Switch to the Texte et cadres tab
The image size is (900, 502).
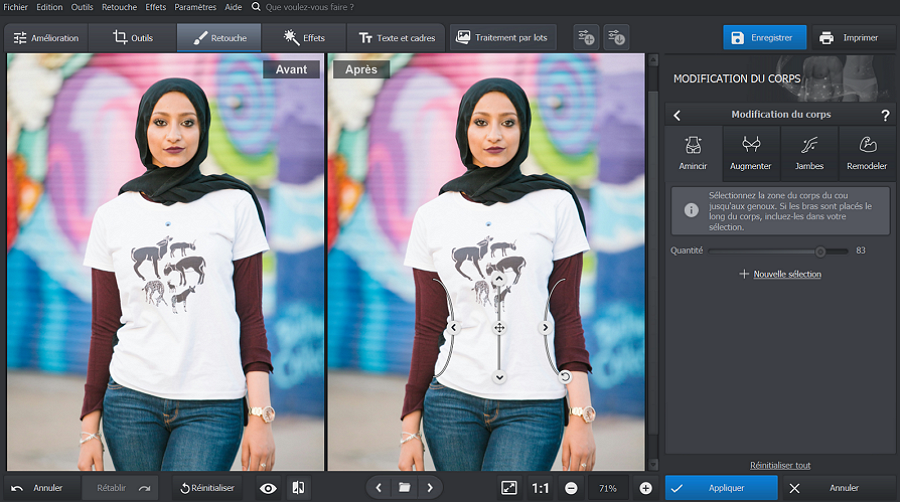coord(397,38)
